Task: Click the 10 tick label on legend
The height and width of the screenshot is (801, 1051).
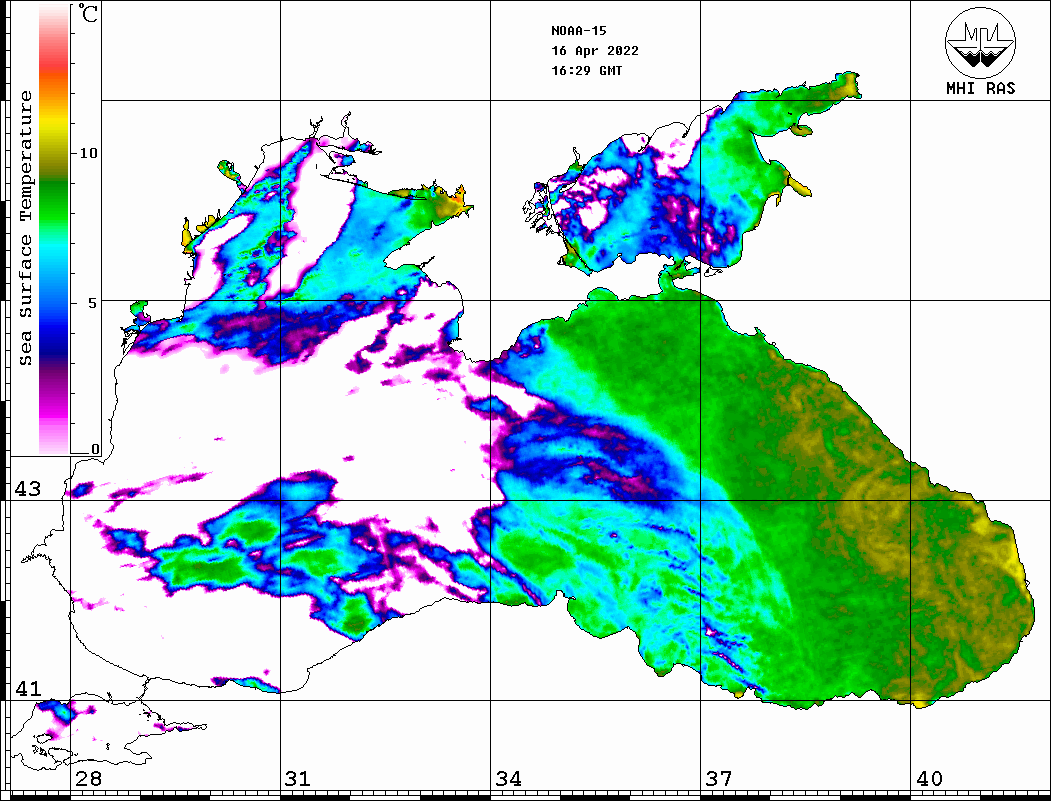Action: coord(90,154)
